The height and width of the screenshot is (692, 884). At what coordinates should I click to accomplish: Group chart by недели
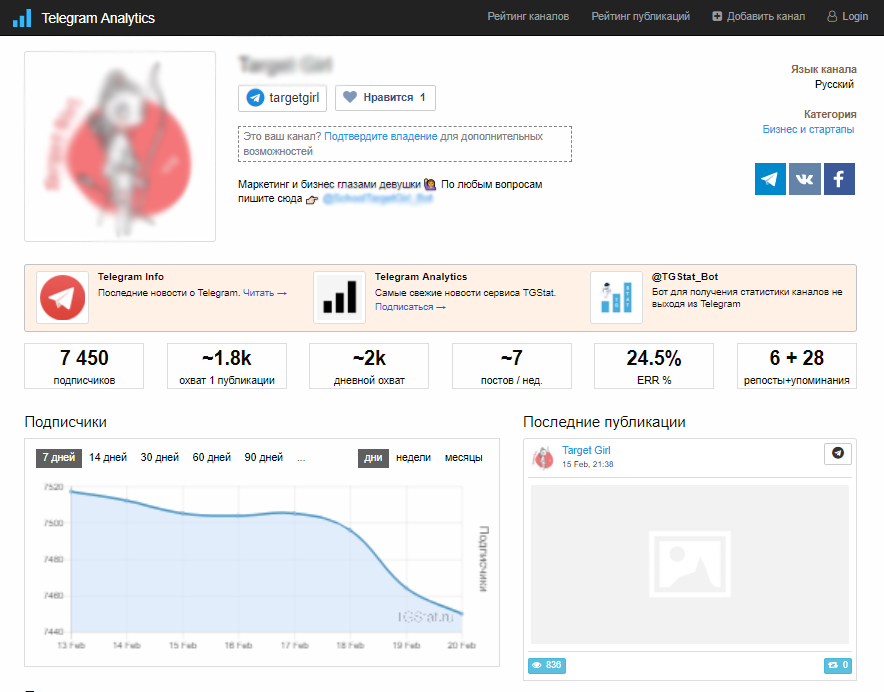click(x=413, y=458)
